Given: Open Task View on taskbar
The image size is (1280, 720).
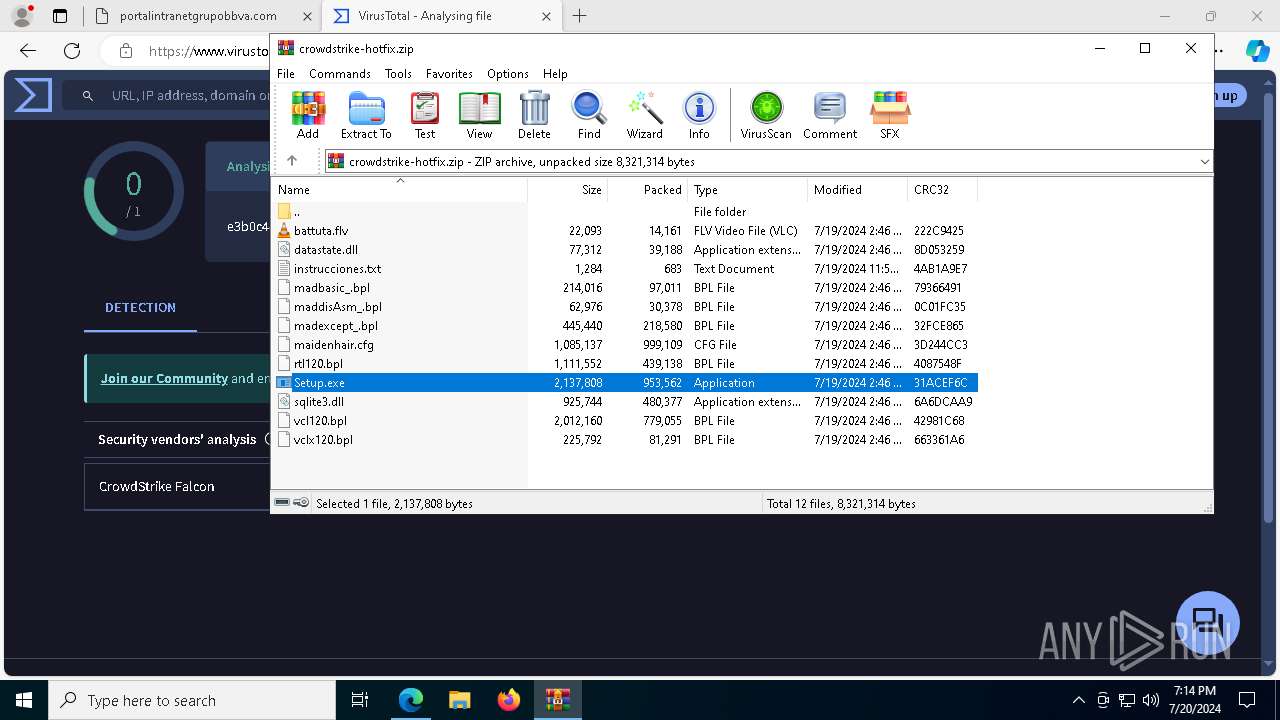Looking at the screenshot, I should click(x=360, y=700).
